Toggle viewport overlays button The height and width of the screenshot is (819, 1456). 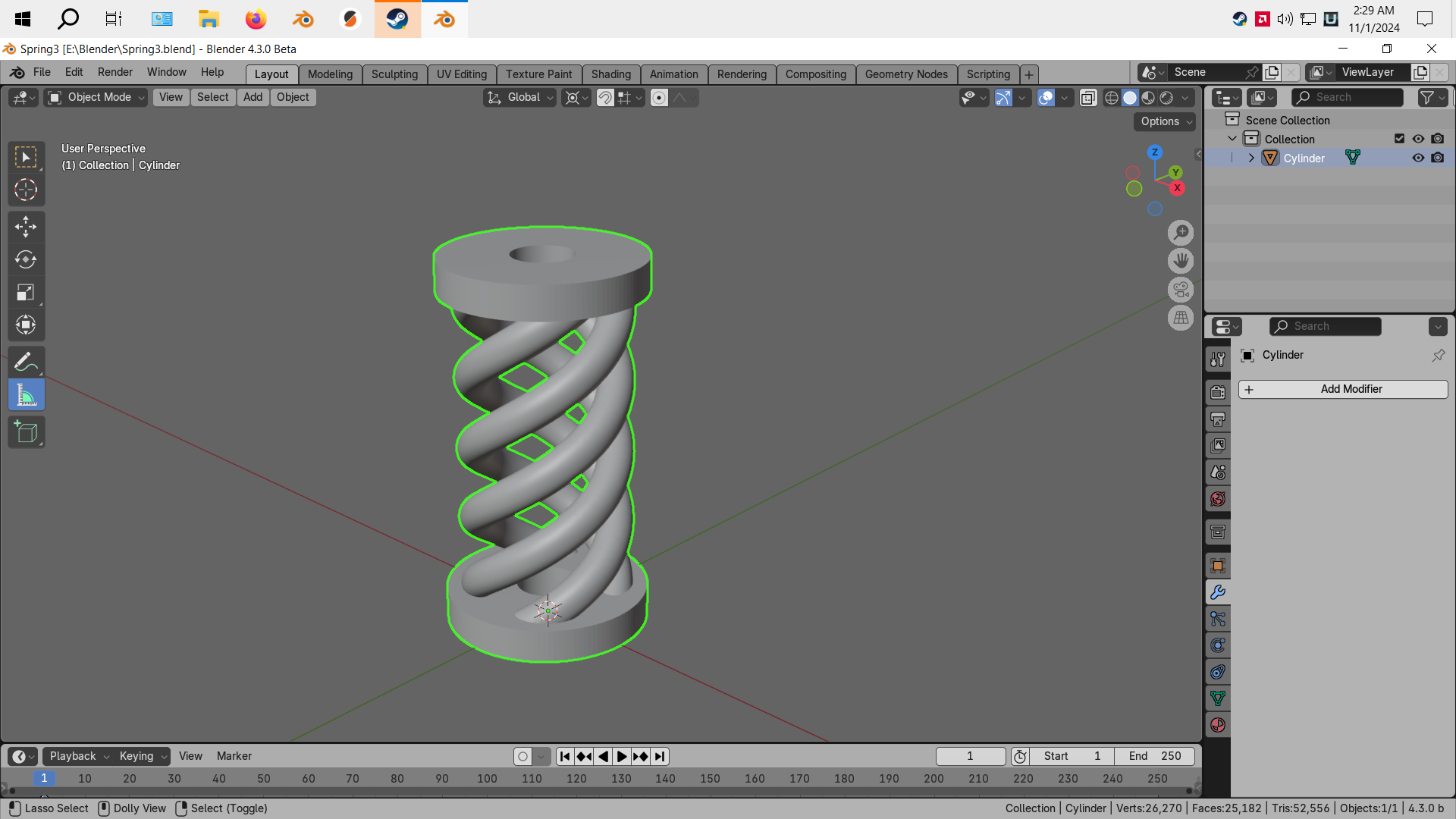(1046, 97)
